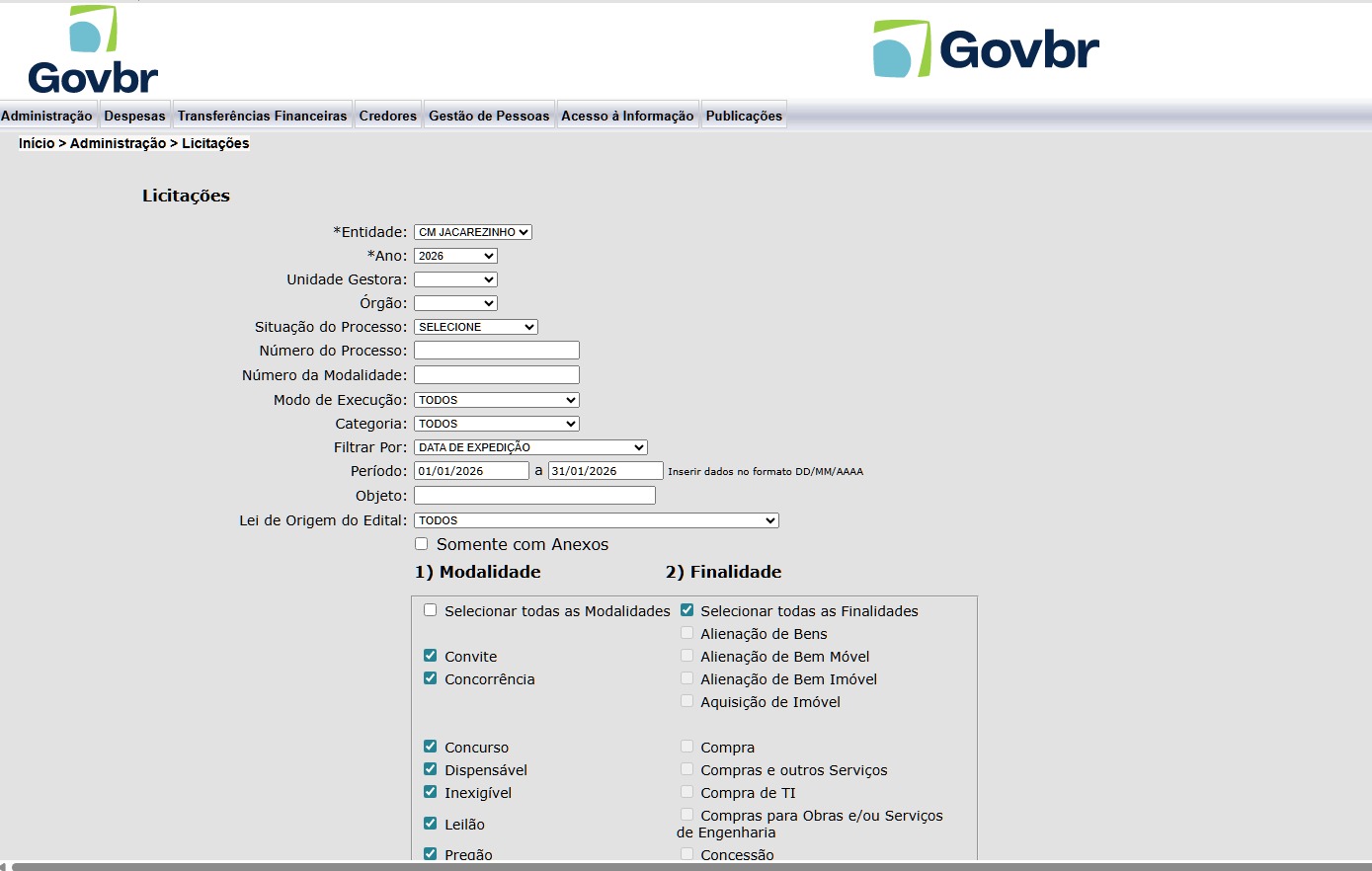Go to Início in the breadcrumb
The height and width of the screenshot is (871, 1372).
pos(37,143)
